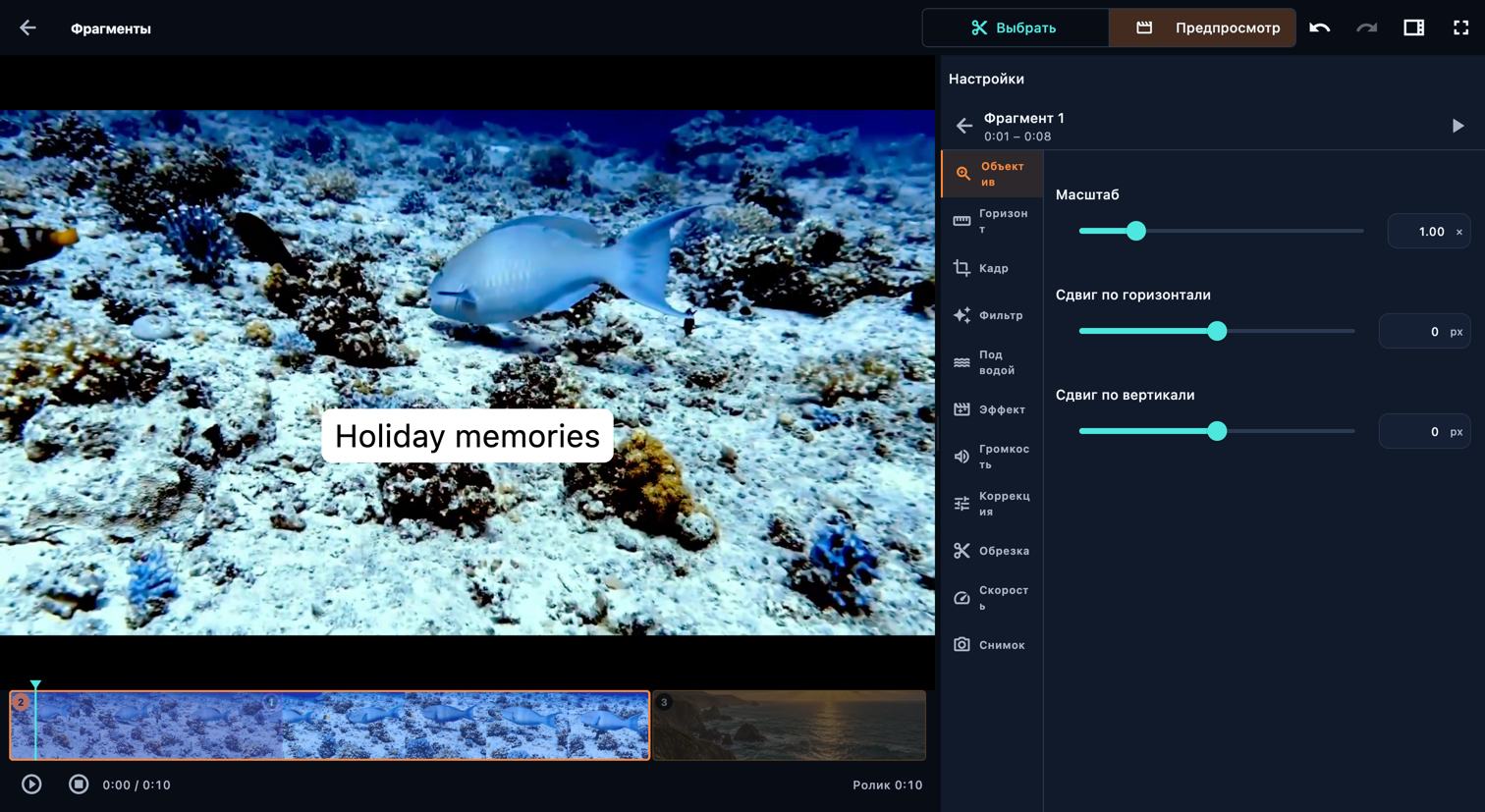The height and width of the screenshot is (812, 1485).
Task: Open the Скорость speed settings
Action: [x=992, y=598]
